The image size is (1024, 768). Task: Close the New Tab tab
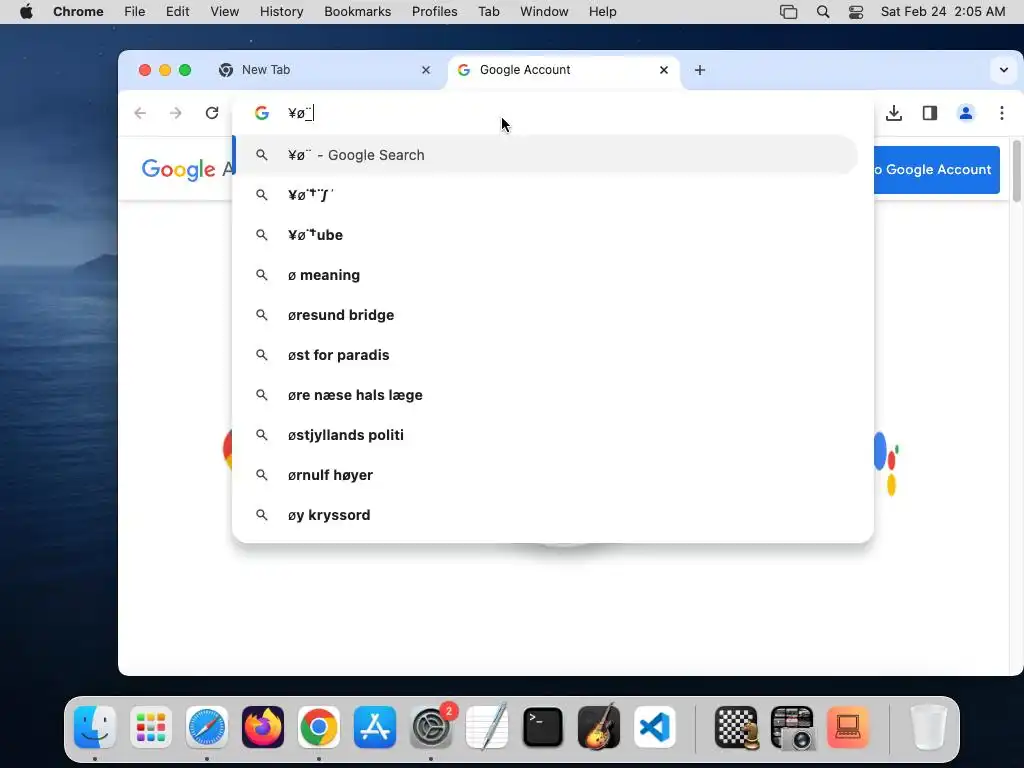426,70
